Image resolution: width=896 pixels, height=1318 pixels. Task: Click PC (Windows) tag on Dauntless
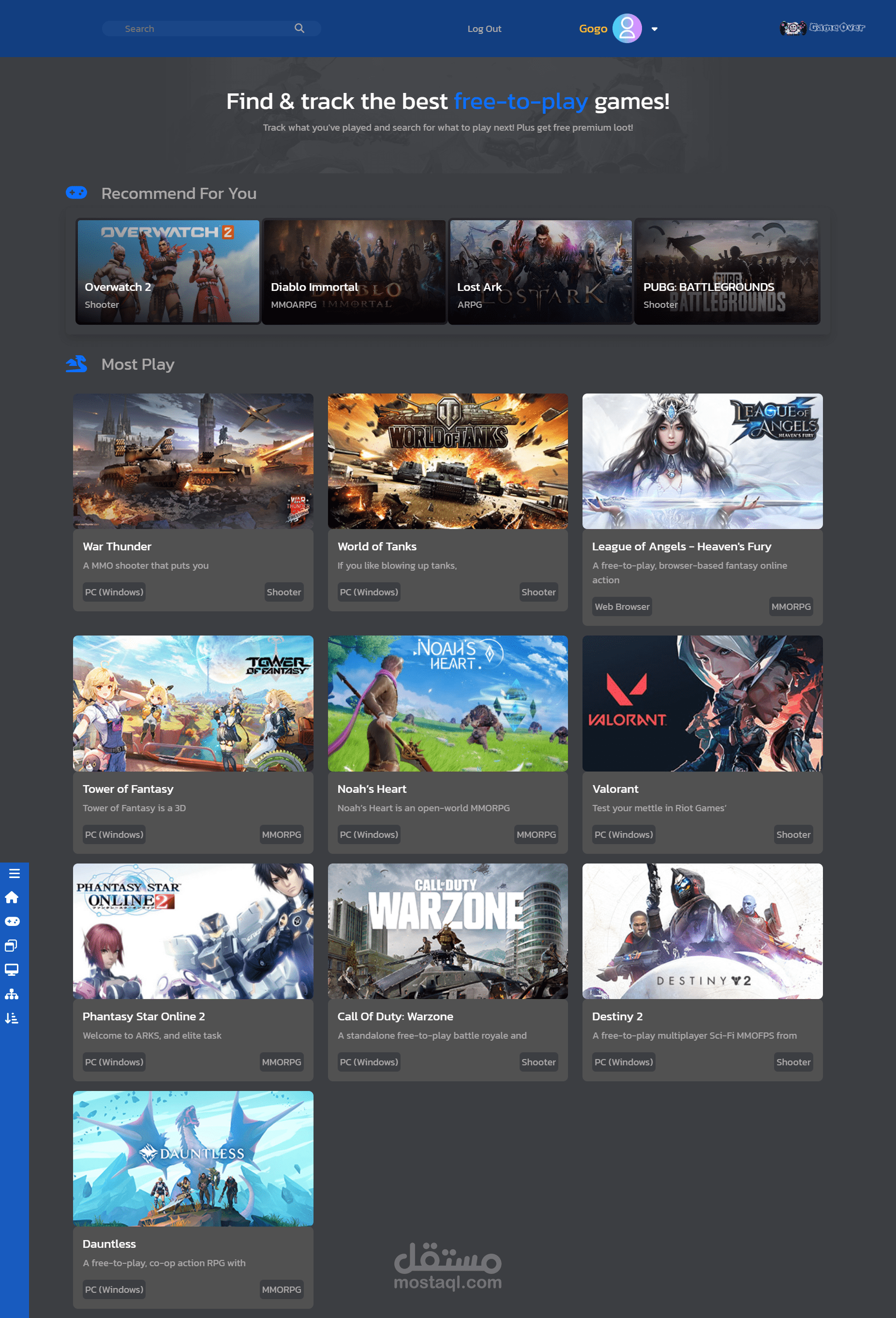114,1289
